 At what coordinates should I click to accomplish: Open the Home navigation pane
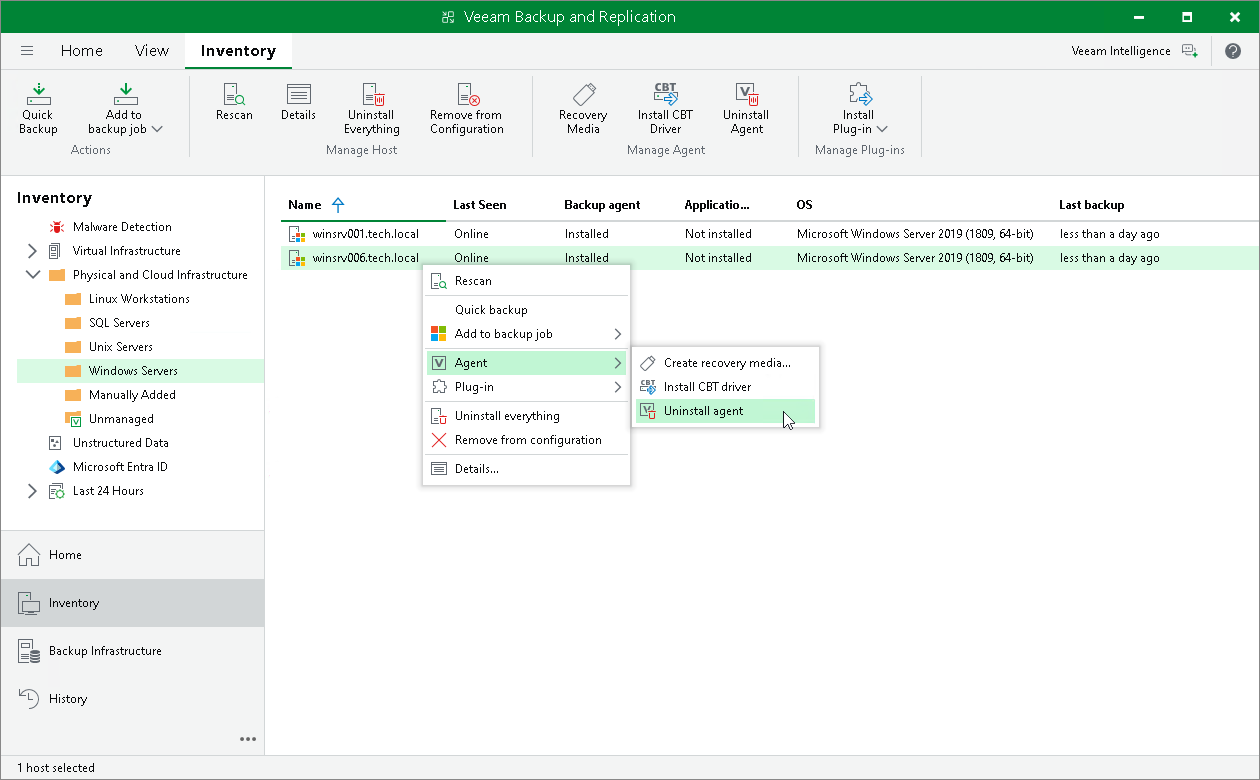pyautogui.click(x=132, y=555)
